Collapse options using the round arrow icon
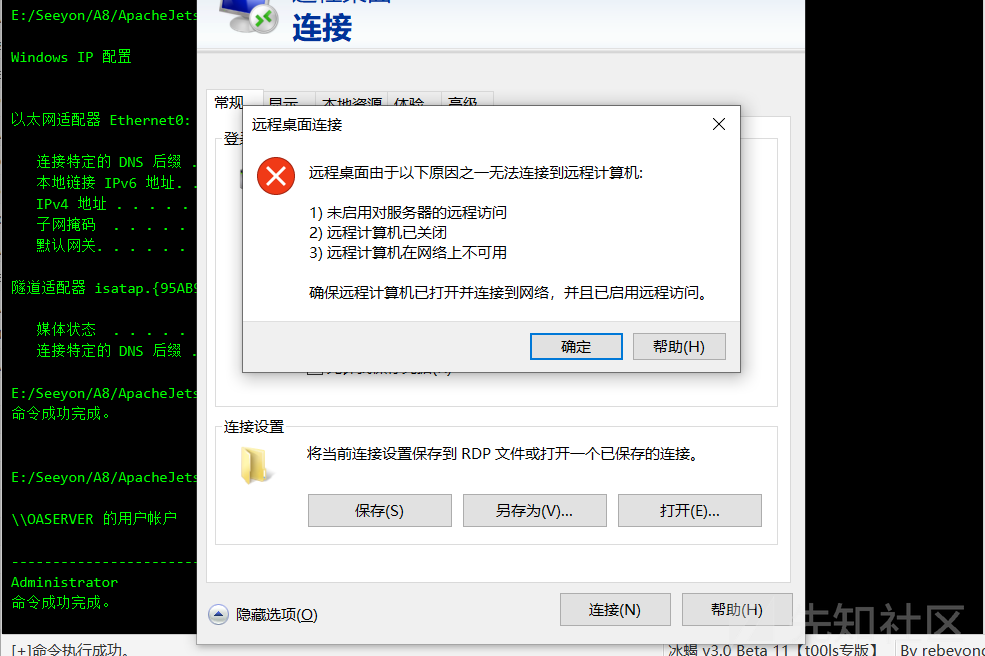The image size is (985, 656). [x=219, y=614]
